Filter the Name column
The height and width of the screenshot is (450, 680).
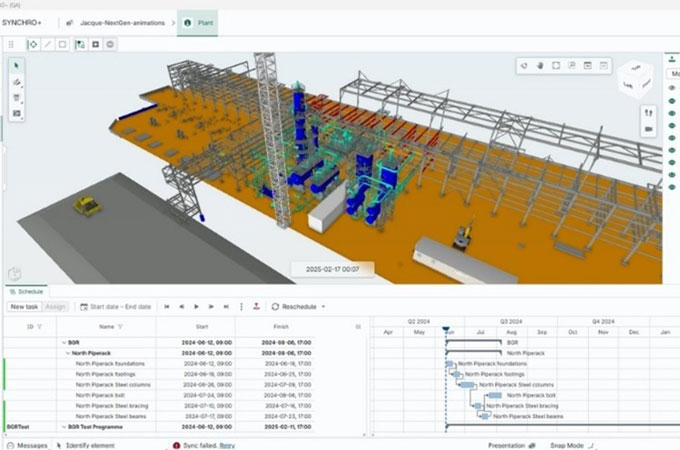[x=120, y=326]
